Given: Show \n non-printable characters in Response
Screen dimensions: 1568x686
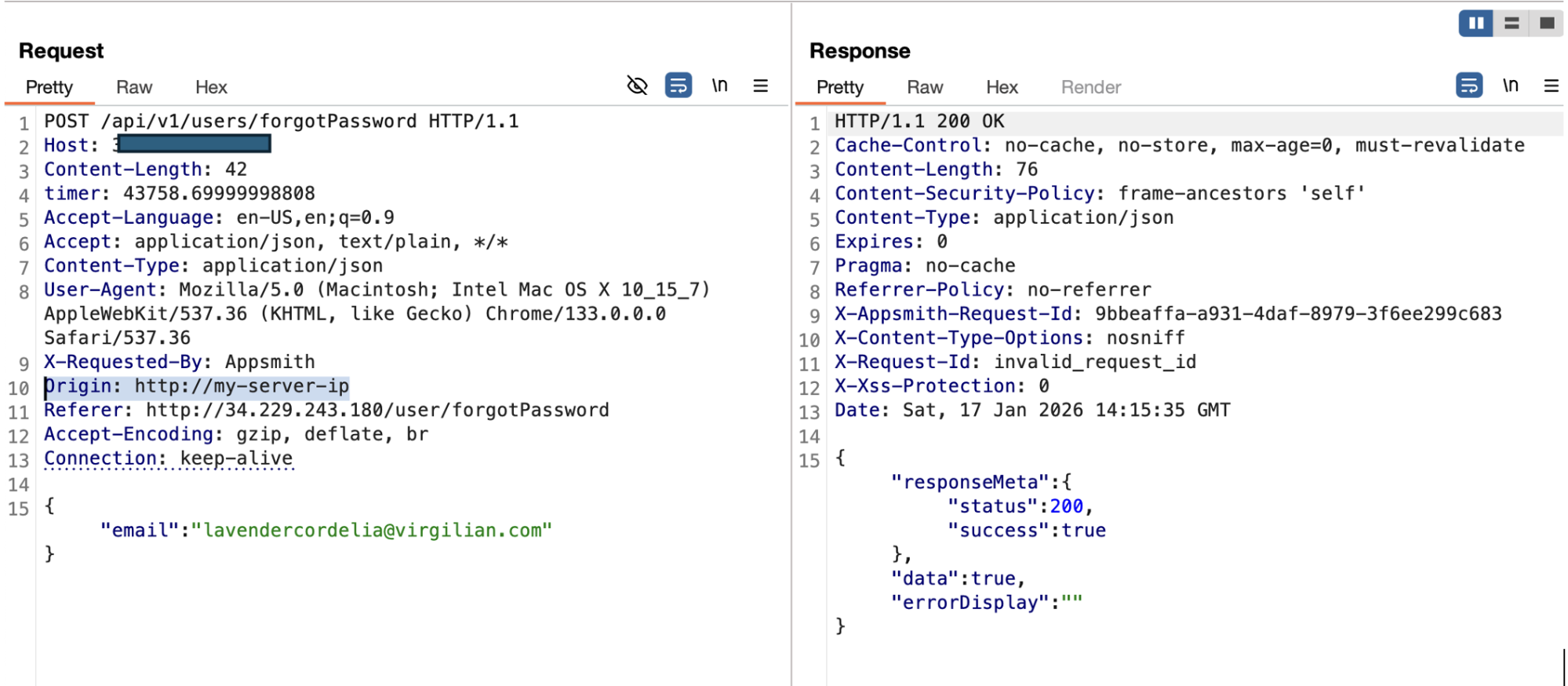Looking at the screenshot, I should point(1510,86).
